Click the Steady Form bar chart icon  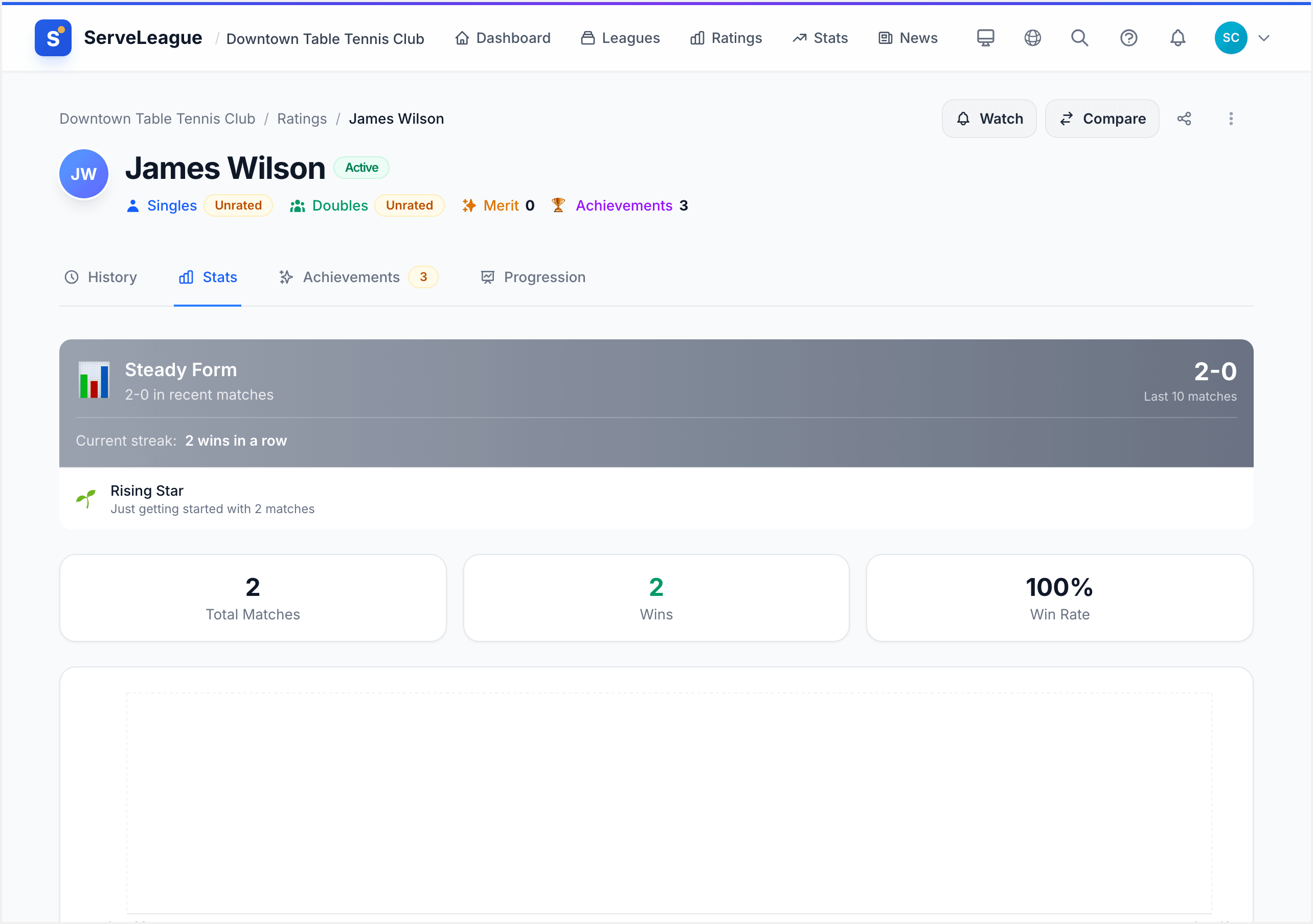(95, 380)
